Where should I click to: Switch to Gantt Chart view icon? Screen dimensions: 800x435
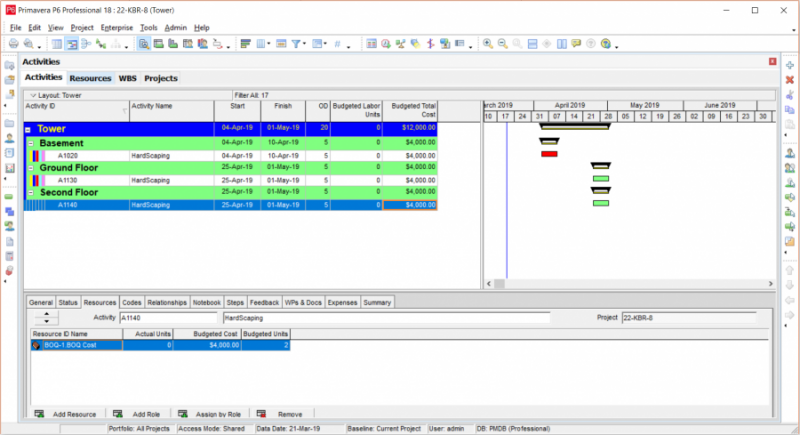[71, 44]
